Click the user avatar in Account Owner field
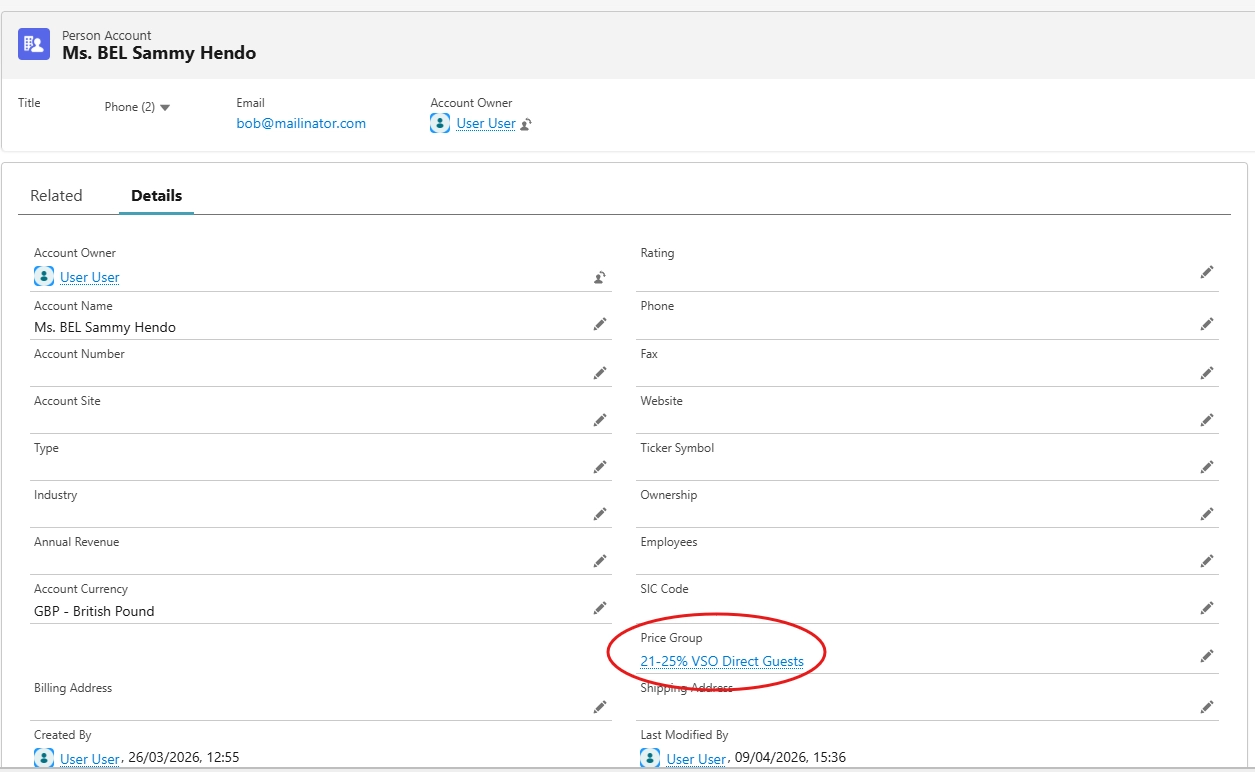Image resolution: width=1255 pixels, height=772 pixels. (x=44, y=277)
